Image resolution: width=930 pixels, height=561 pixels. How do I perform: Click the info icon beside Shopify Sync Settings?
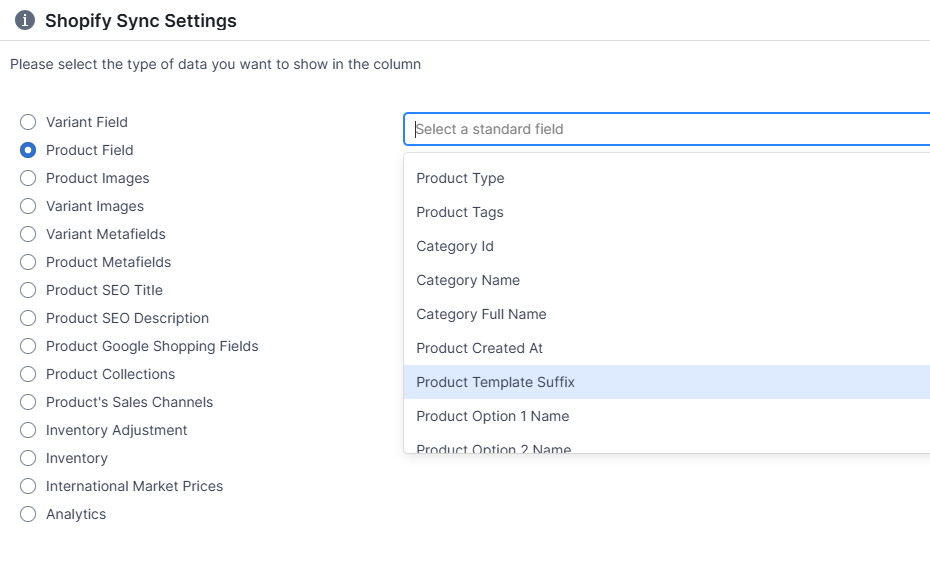click(x=24, y=20)
